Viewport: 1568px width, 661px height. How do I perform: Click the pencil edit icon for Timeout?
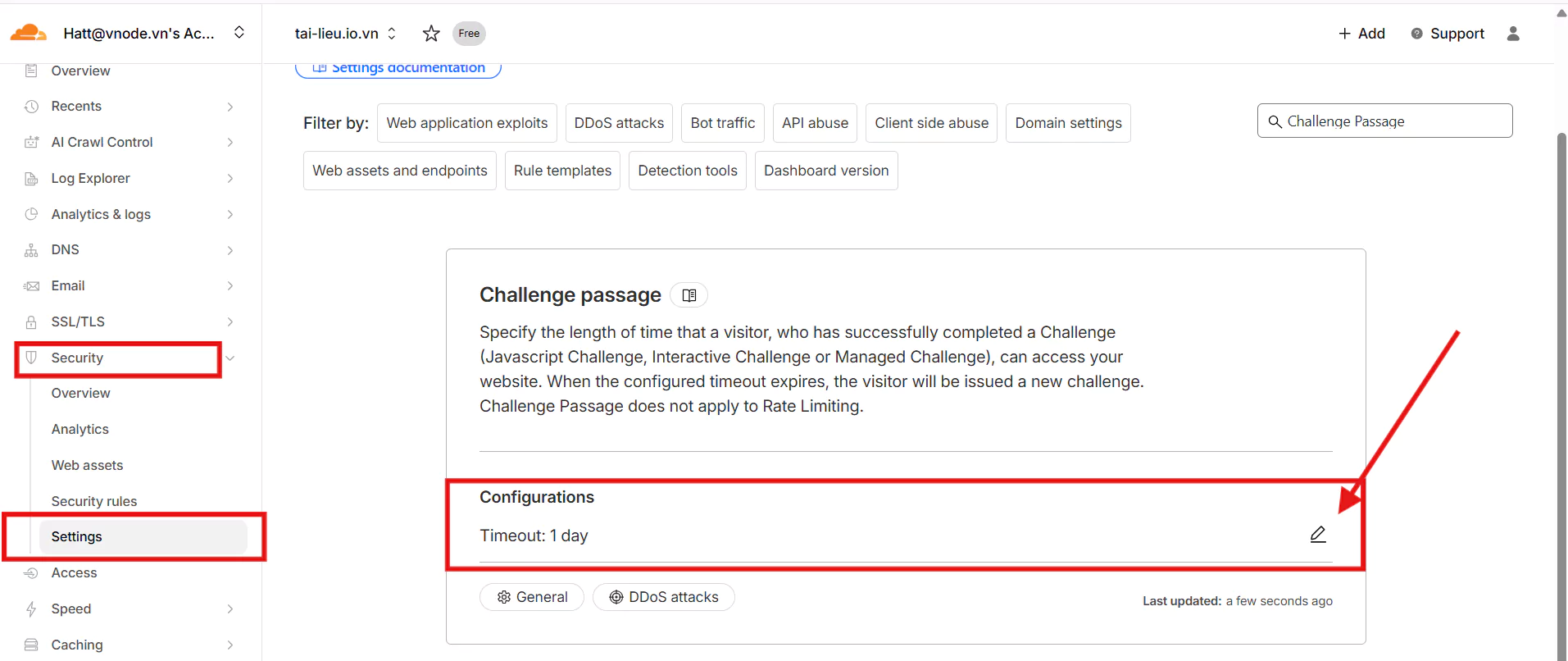pos(1317,535)
